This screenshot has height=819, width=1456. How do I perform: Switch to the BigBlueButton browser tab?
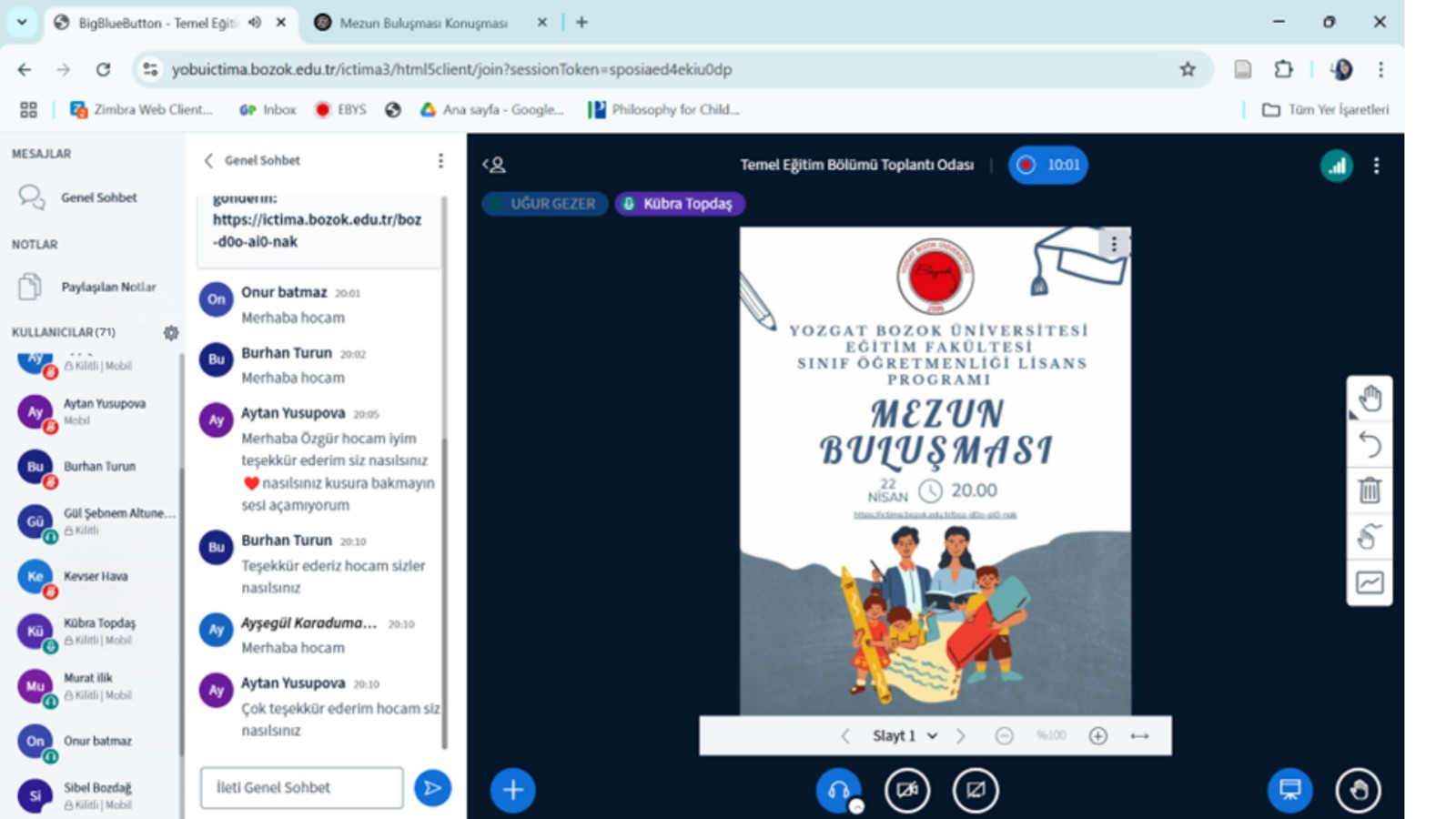pos(157,23)
